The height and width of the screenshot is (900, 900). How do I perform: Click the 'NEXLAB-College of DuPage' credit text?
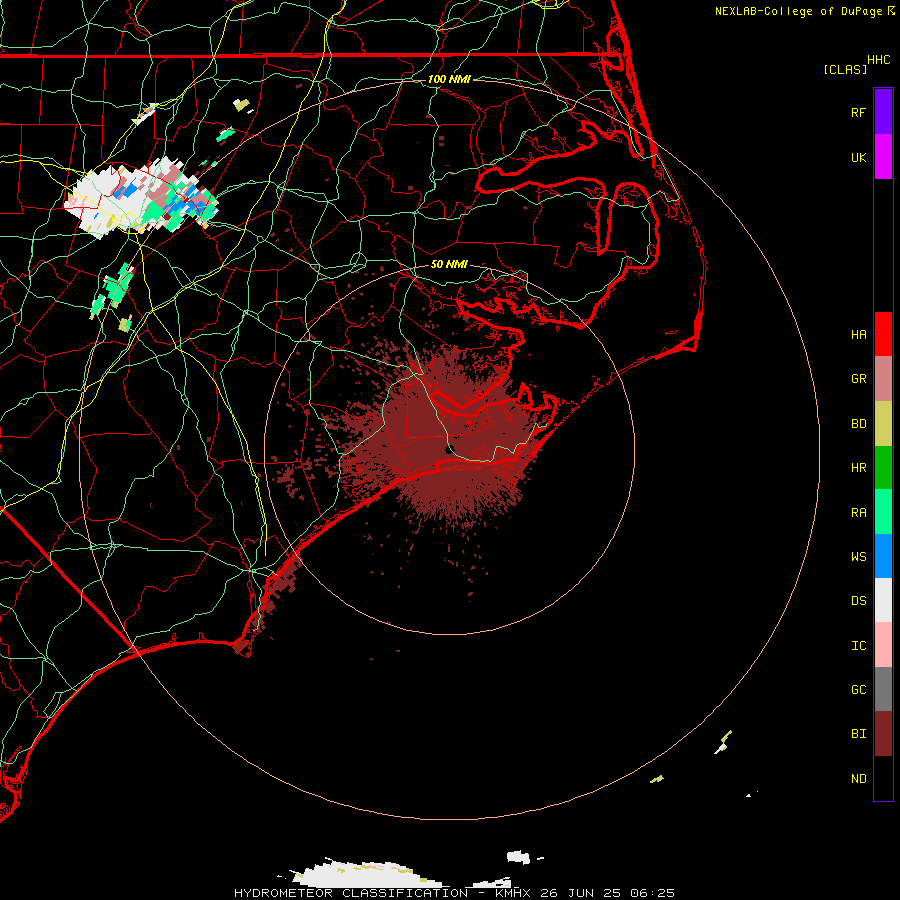798,11
